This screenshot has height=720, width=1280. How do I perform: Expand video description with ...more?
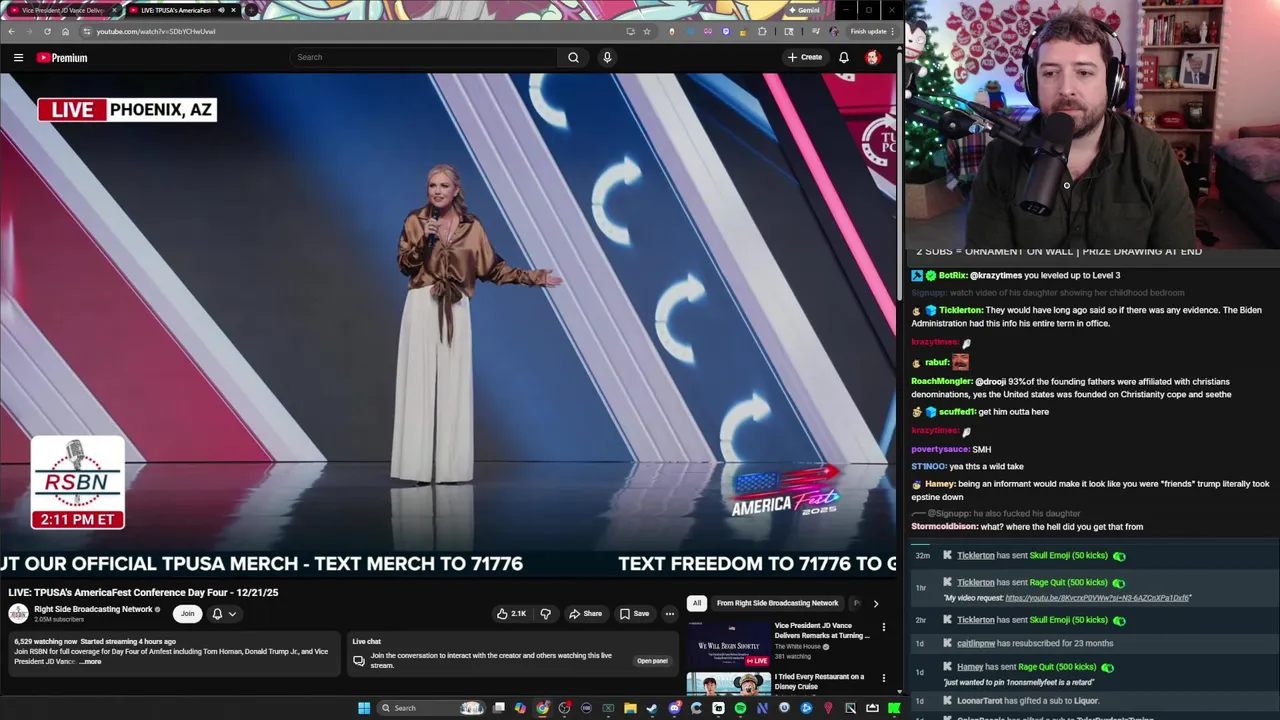pos(90,662)
